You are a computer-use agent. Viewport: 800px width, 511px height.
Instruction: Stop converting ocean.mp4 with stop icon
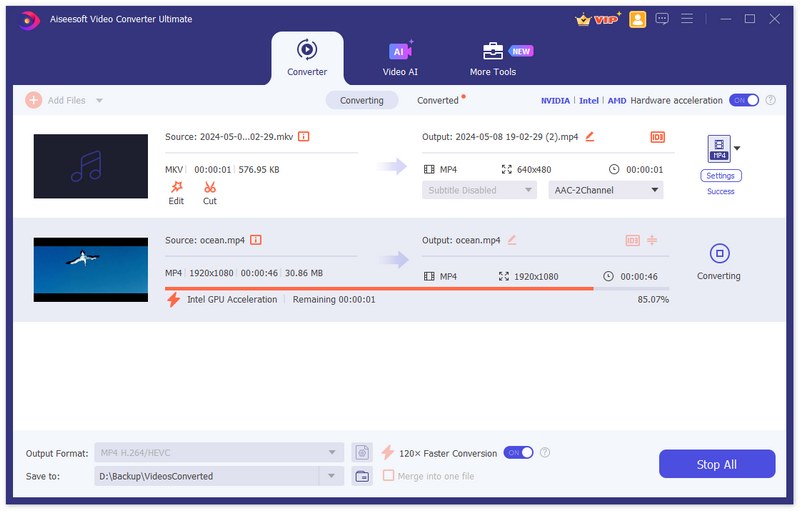tap(718, 253)
